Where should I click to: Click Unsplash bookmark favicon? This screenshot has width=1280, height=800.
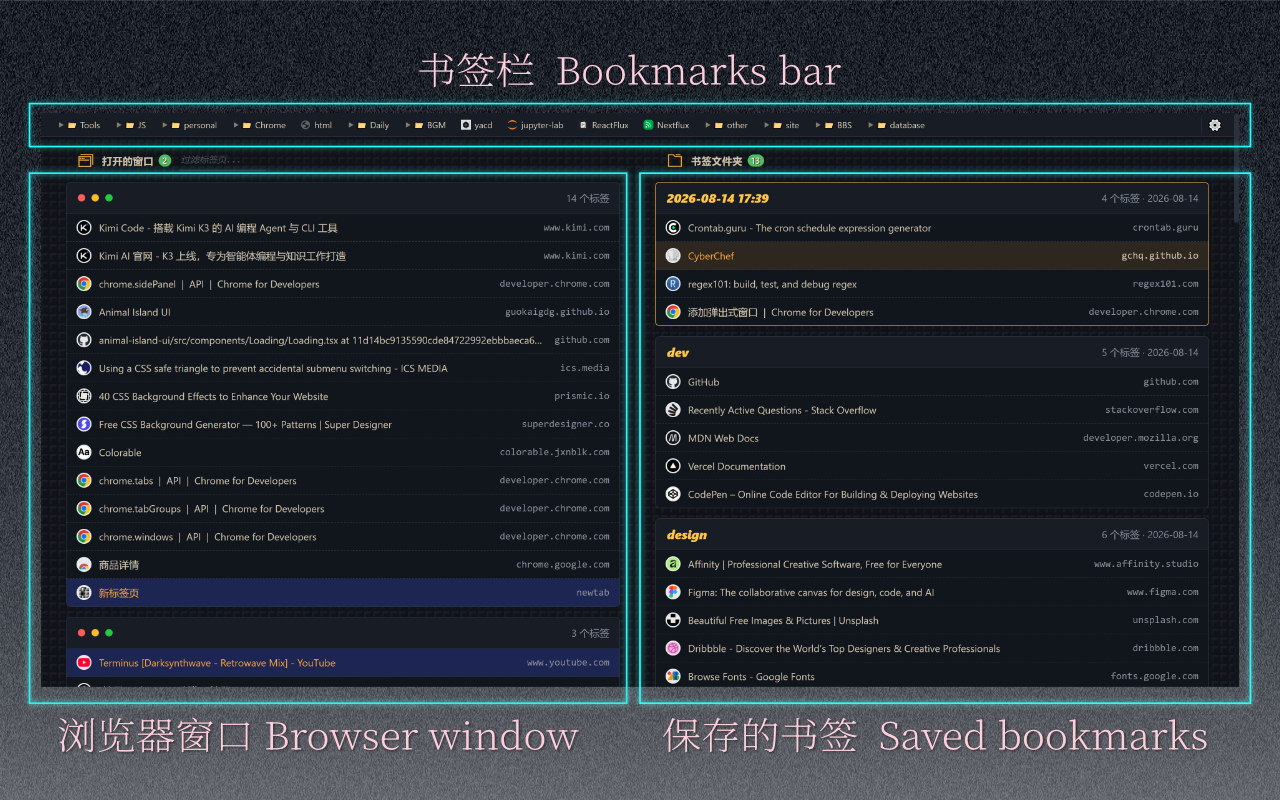tap(673, 620)
